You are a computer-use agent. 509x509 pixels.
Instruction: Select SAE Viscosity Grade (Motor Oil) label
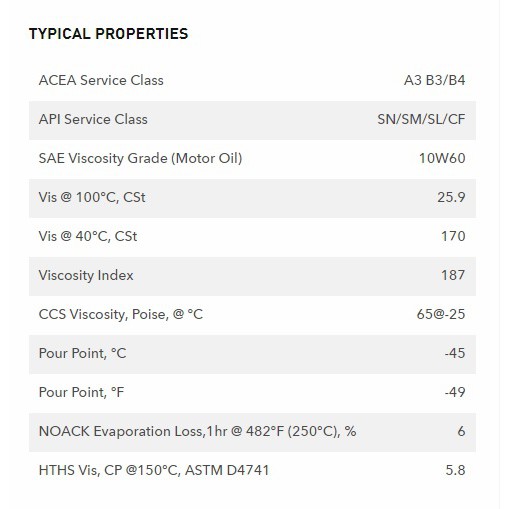140,158
